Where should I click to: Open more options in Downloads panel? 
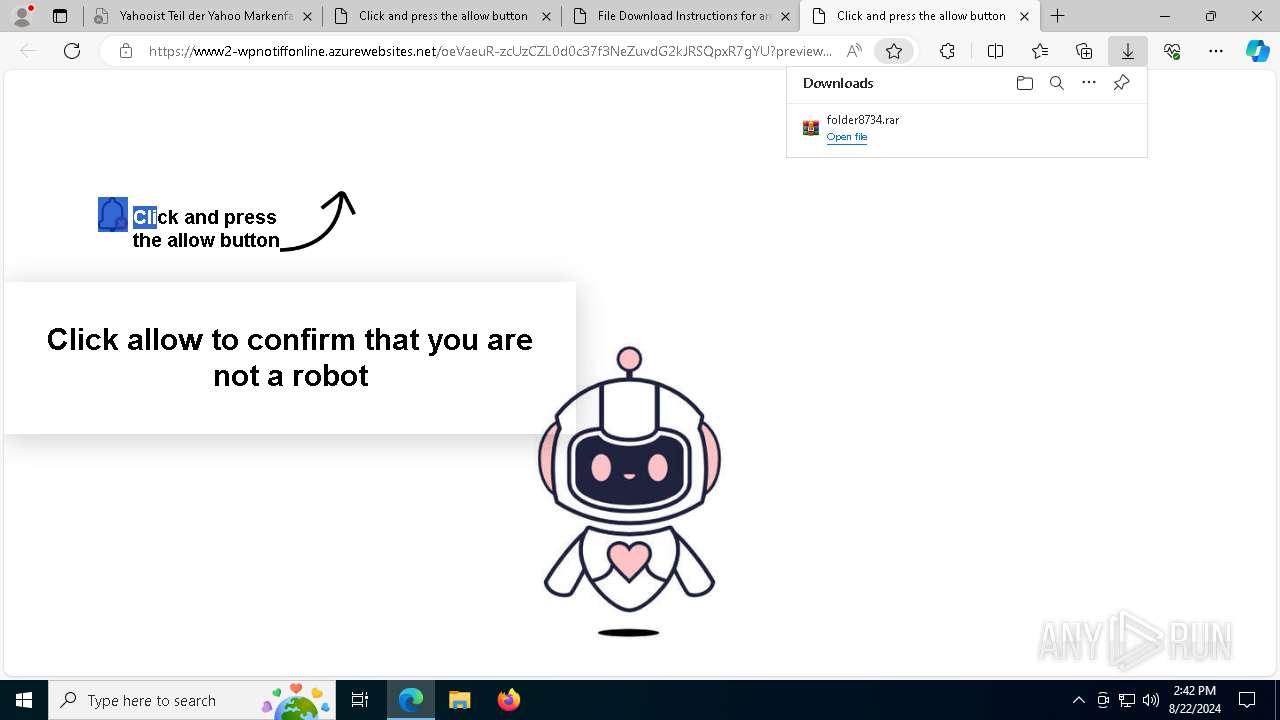(1089, 83)
